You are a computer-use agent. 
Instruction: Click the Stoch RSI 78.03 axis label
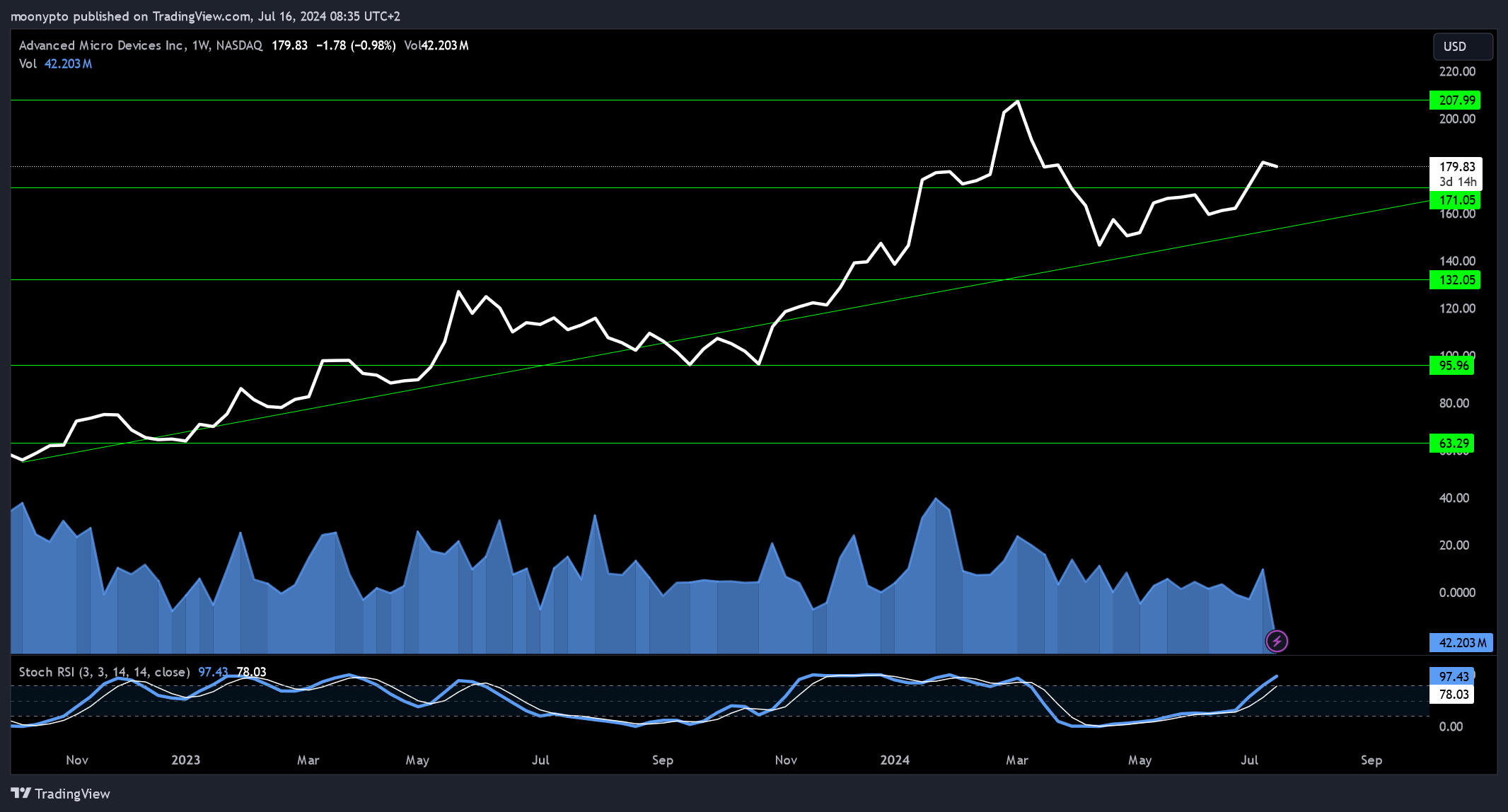1451,695
